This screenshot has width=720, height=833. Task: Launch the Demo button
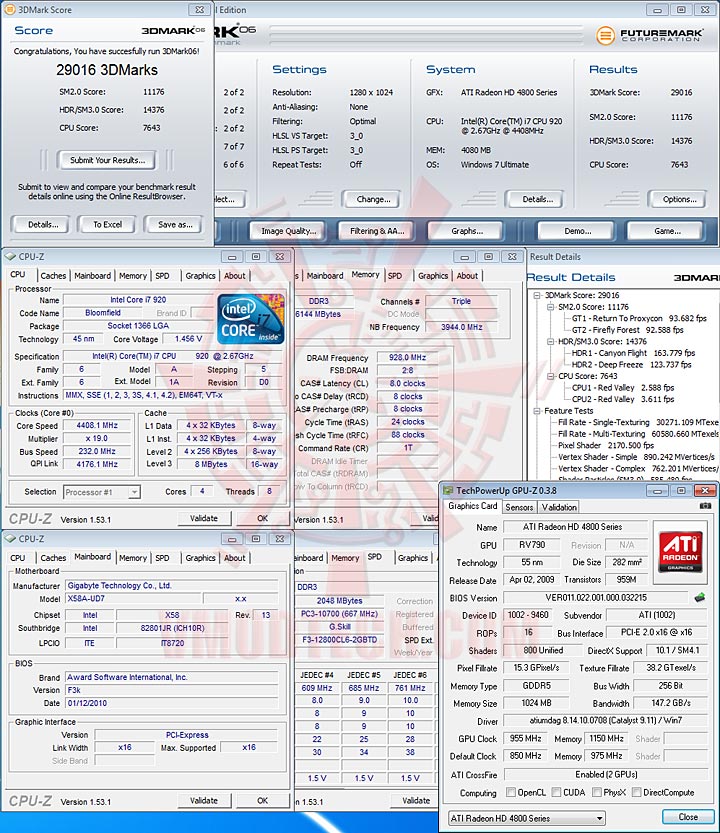tap(578, 231)
